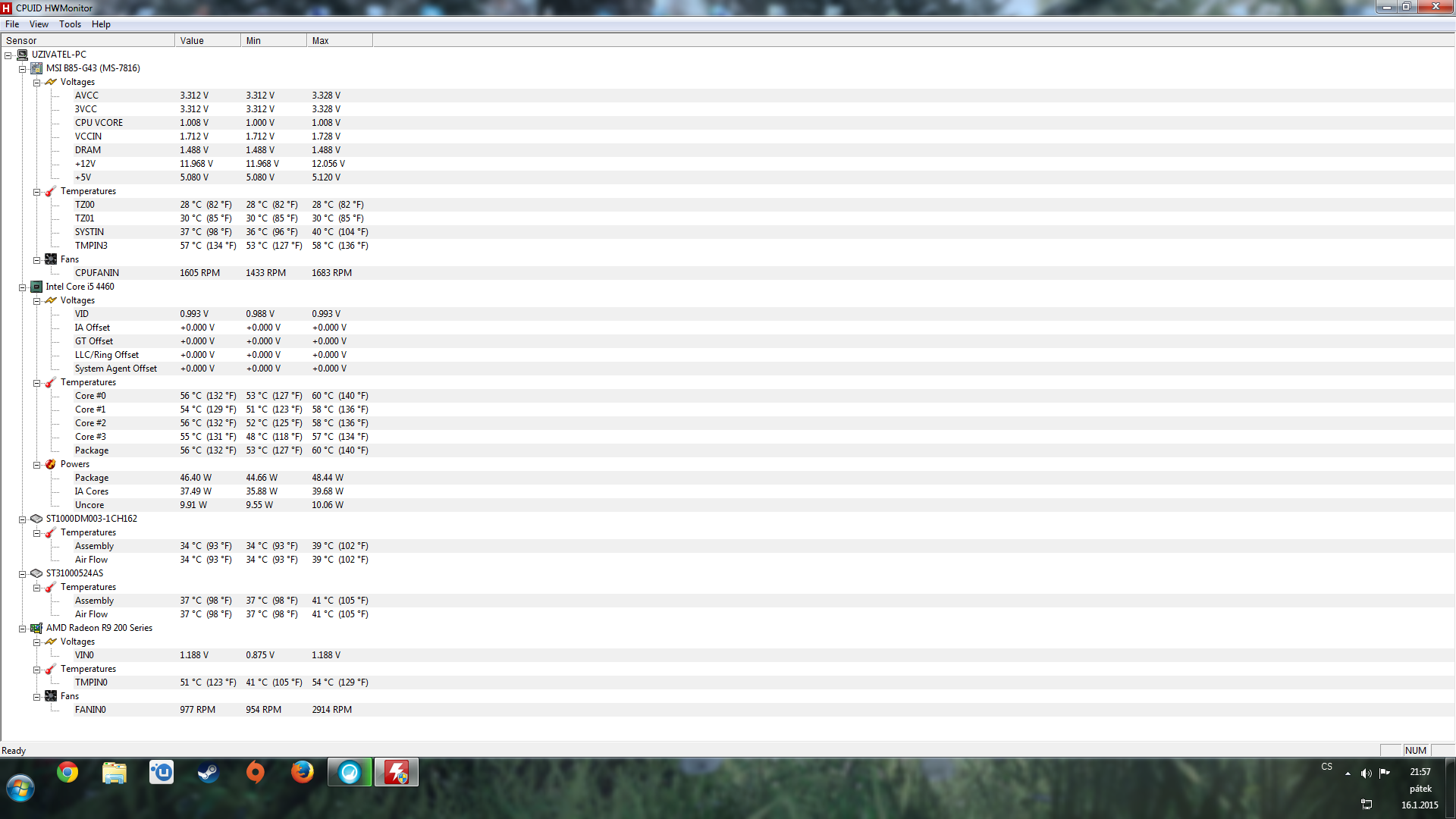This screenshot has height=819, width=1456.
Task: Click the voltage icon under Intel Core i5
Action: (51, 300)
